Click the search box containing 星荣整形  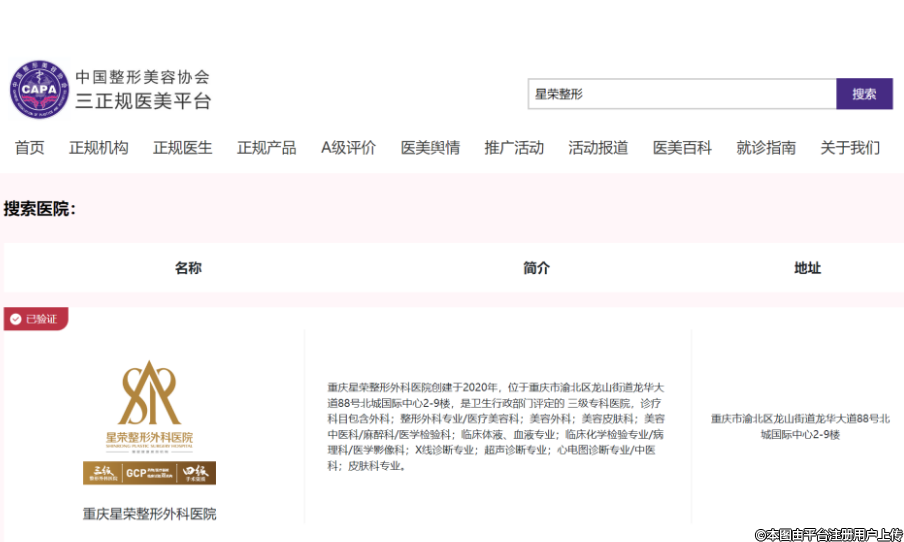(681, 94)
